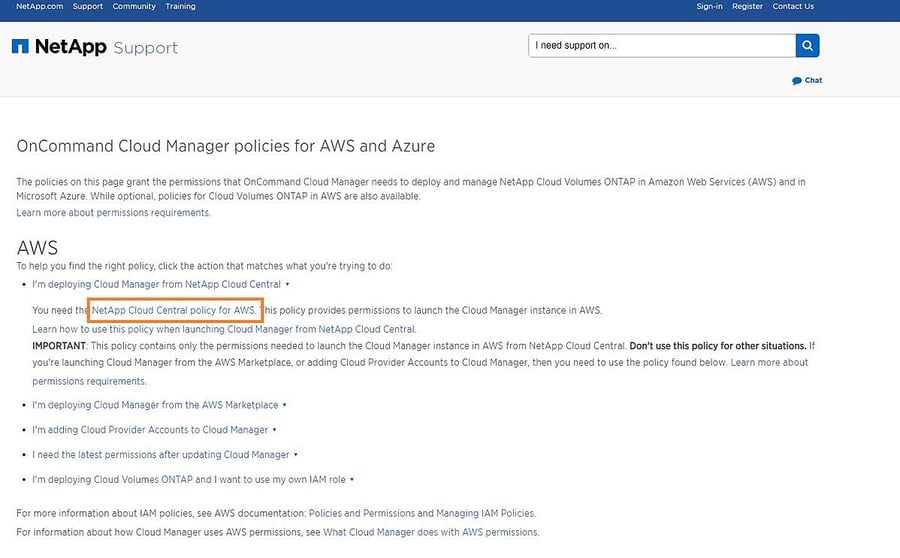900x558 pixels.
Task: Go to Community in the top bar
Action: [x=134, y=6]
